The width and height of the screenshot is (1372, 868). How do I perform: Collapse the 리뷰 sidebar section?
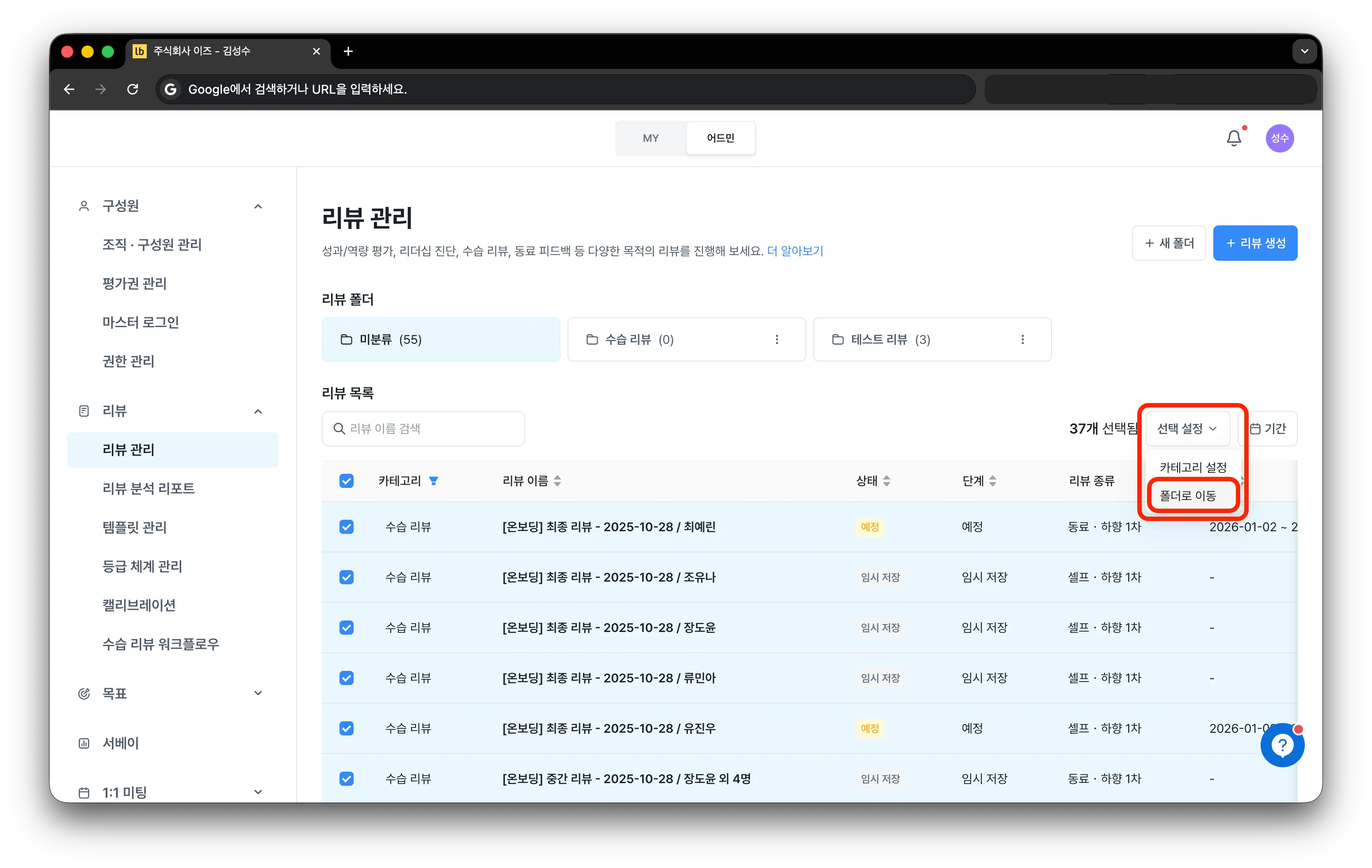(x=258, y=411)
